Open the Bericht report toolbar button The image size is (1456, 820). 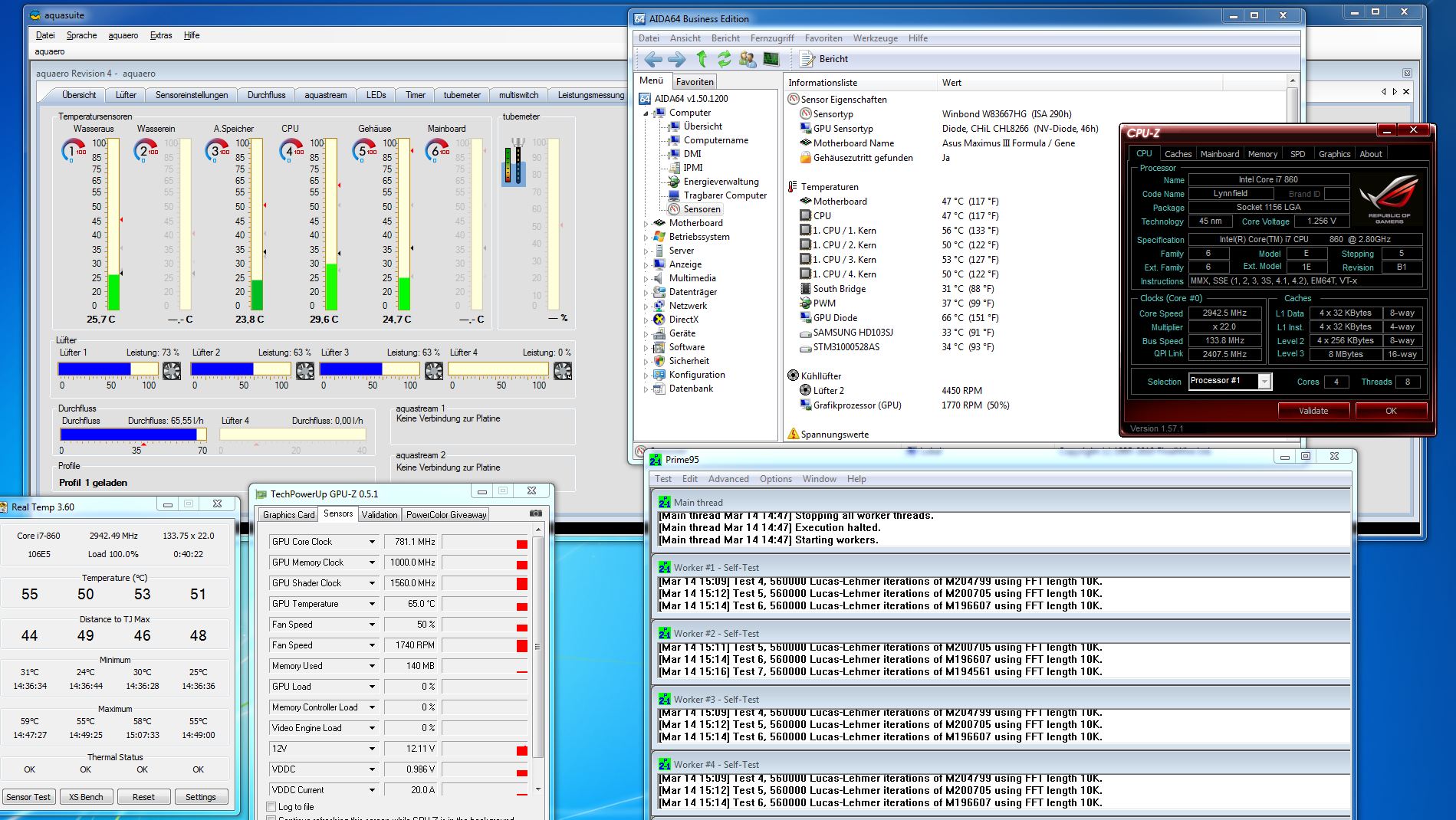824,59
